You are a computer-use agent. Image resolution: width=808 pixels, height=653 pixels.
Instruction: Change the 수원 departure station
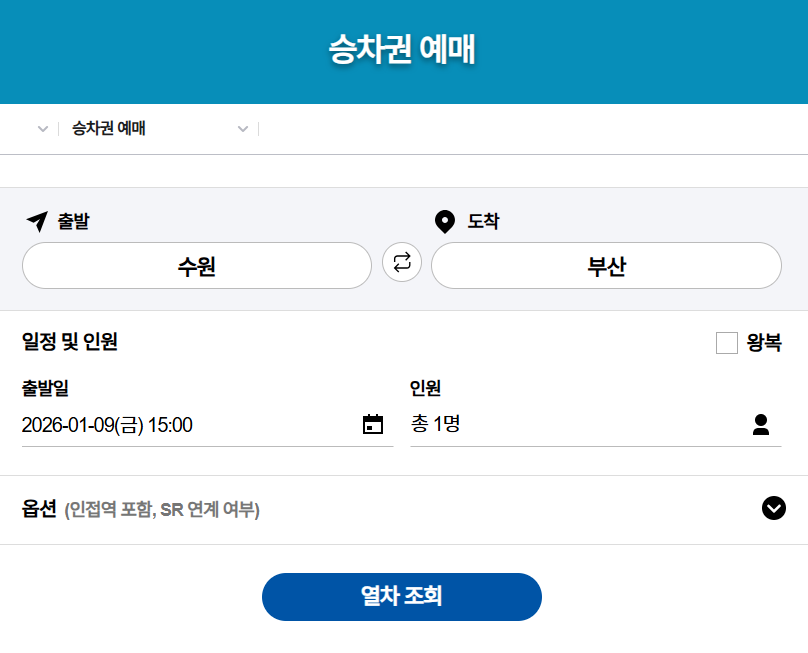point(197,266)
